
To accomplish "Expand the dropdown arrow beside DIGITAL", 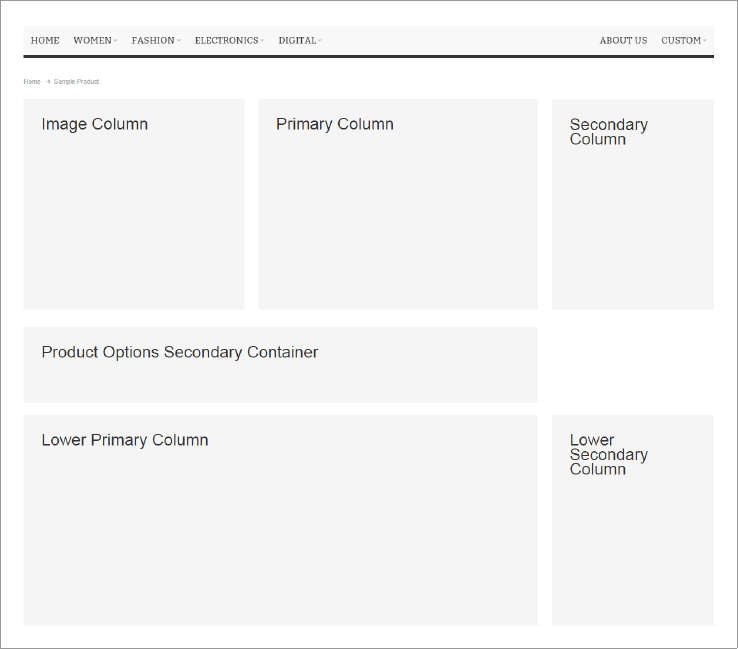I will coord(320,41).
